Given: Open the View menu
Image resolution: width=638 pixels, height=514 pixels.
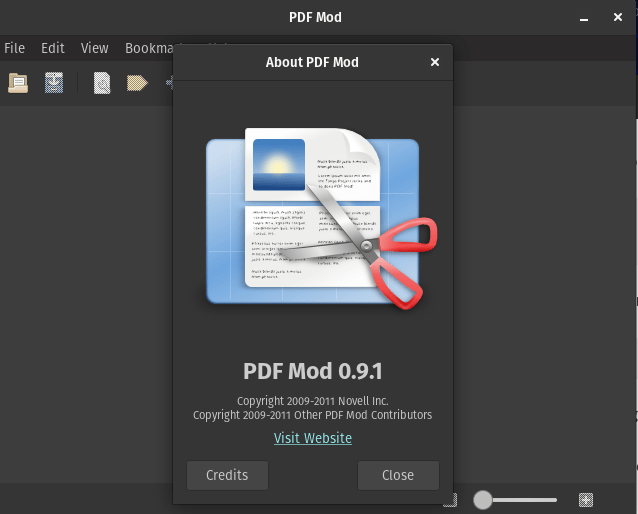Looking at the screenshot, I should pyautogui.click(x=94, y=48).
